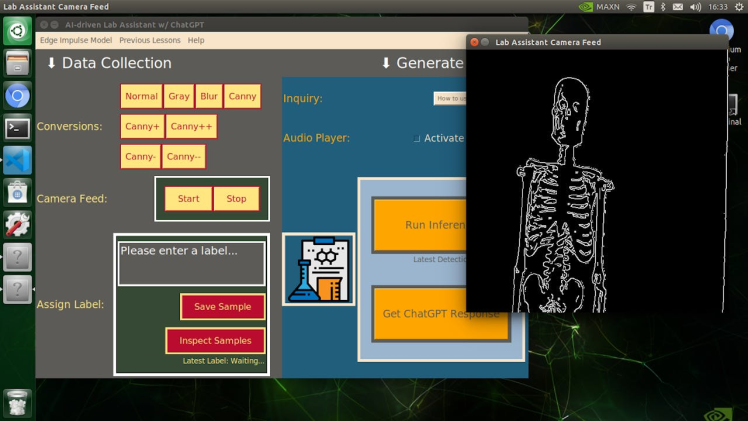Click the lab flask icon image

tap(318, 269)
